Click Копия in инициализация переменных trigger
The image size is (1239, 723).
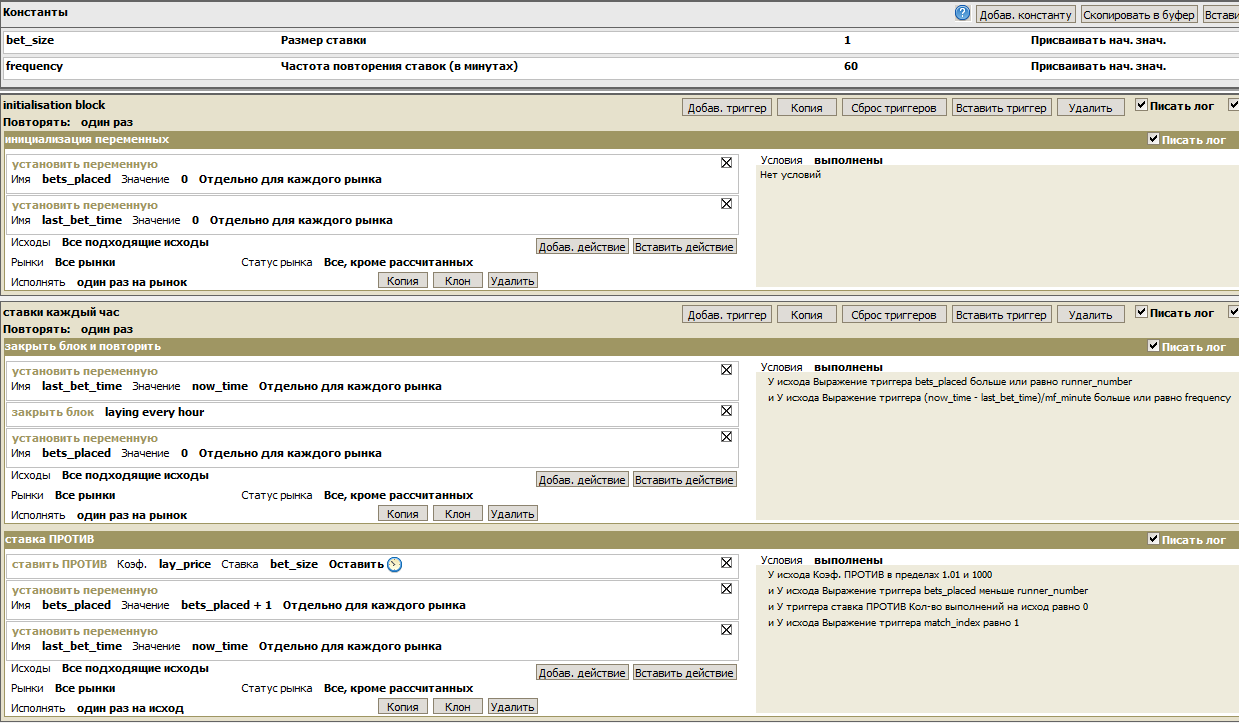[403, 280]
